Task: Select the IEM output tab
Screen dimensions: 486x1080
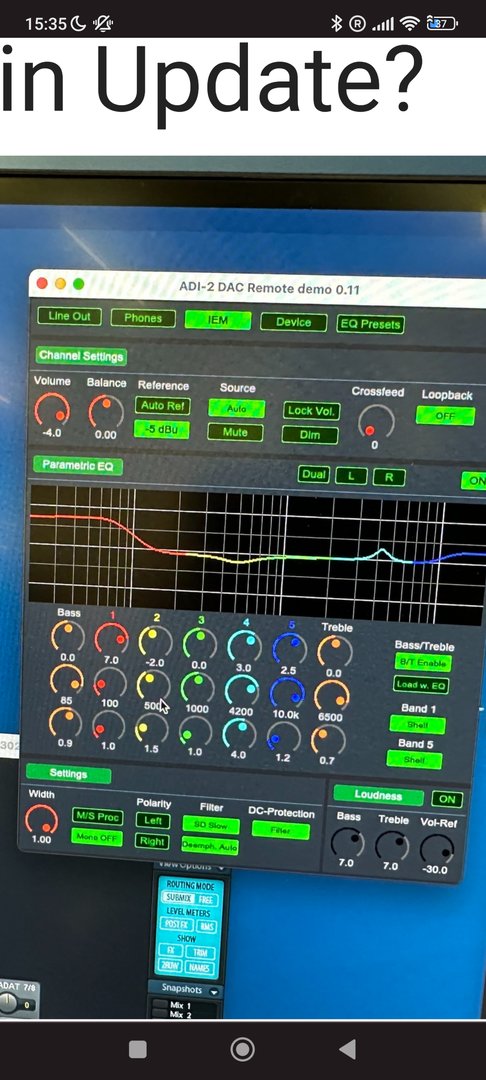Action: pyautogui.click(x=218, y=320)
